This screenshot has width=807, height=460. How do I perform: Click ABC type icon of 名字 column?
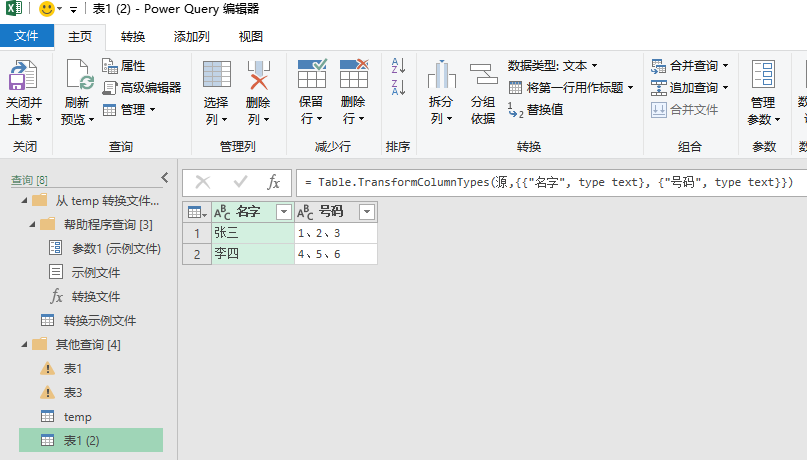(x=222, y=212)
